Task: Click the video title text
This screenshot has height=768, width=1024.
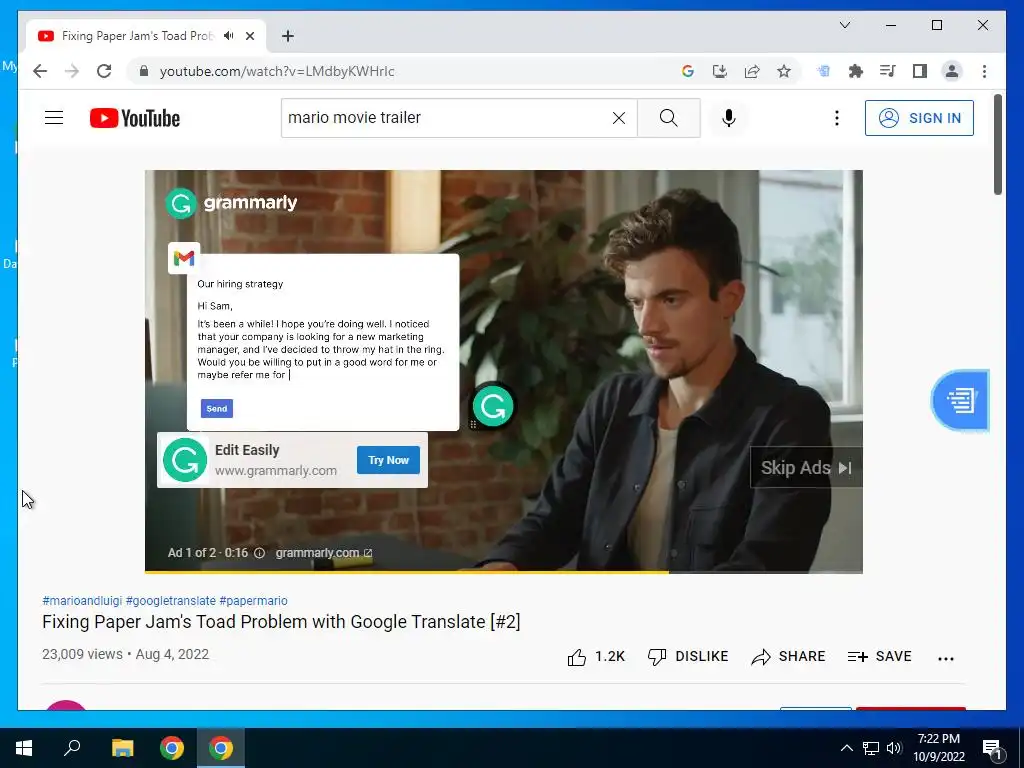Action: (x=281, y=622)
